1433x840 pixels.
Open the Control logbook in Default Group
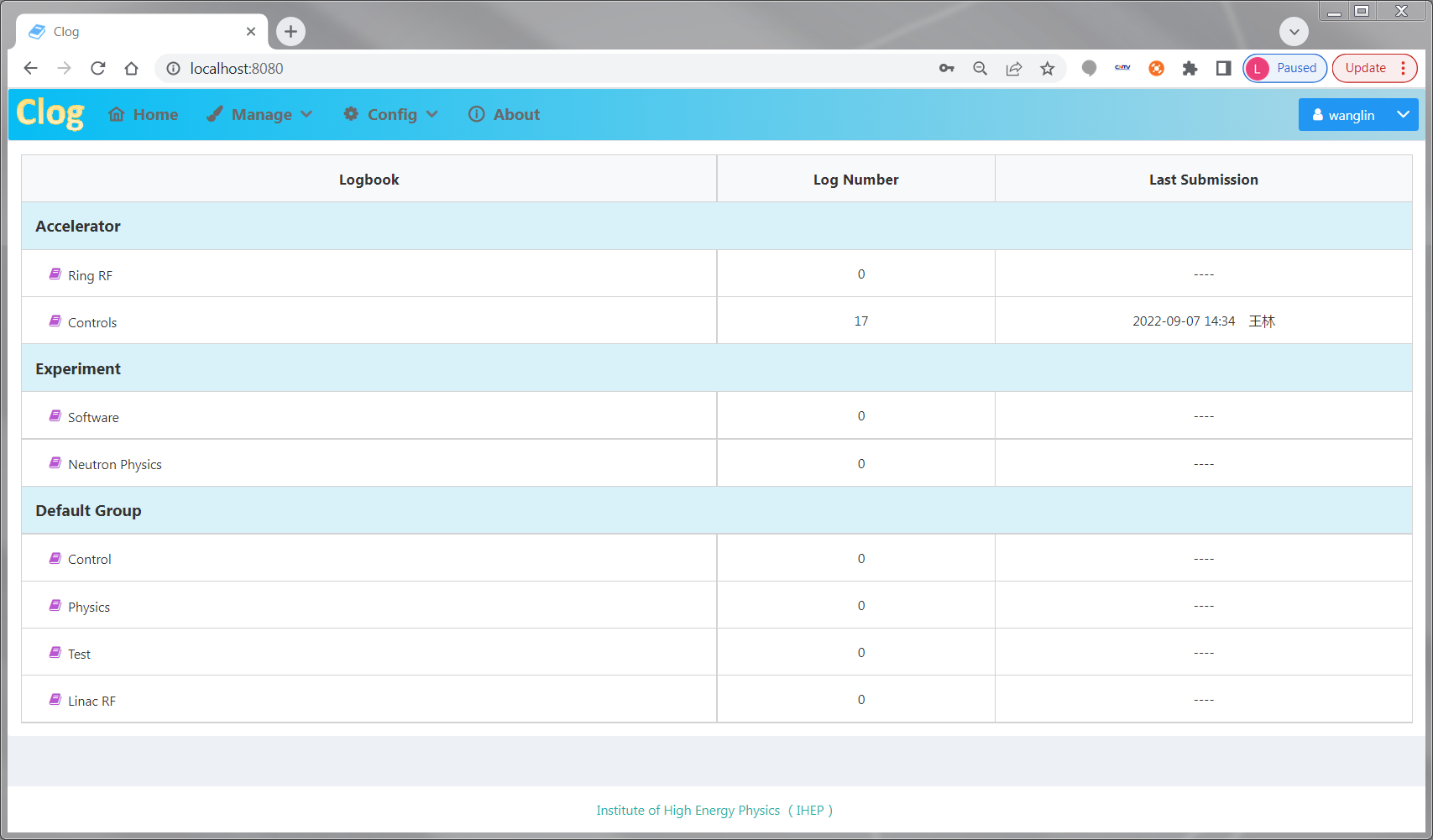coord(90,559)
